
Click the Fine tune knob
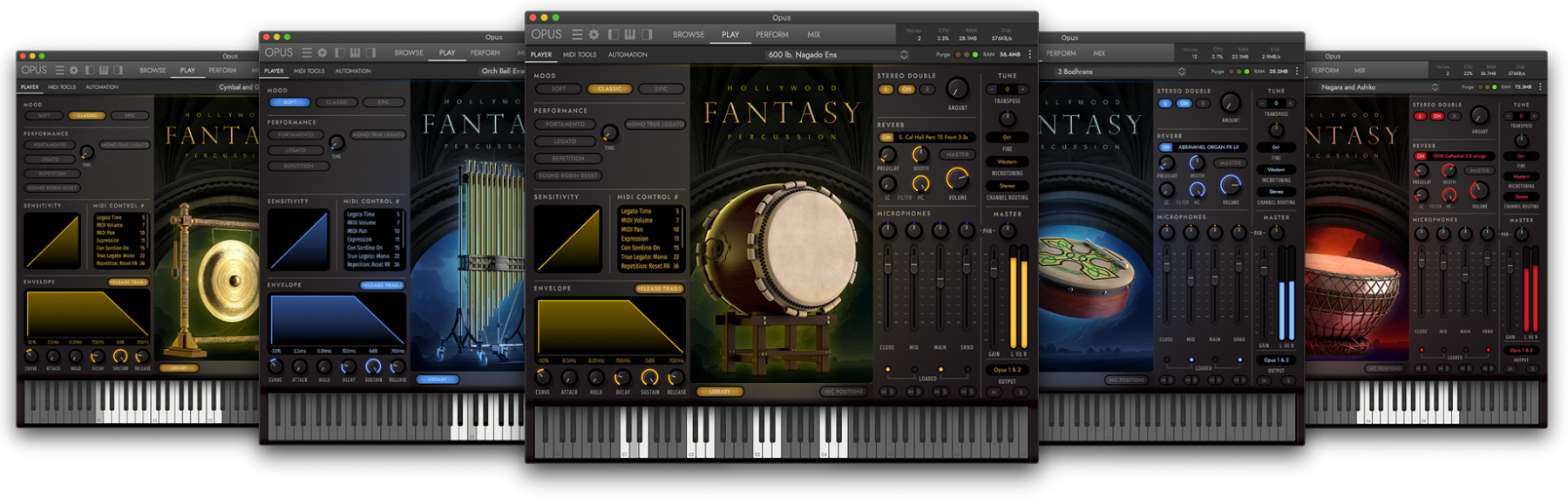point(1008,118)
